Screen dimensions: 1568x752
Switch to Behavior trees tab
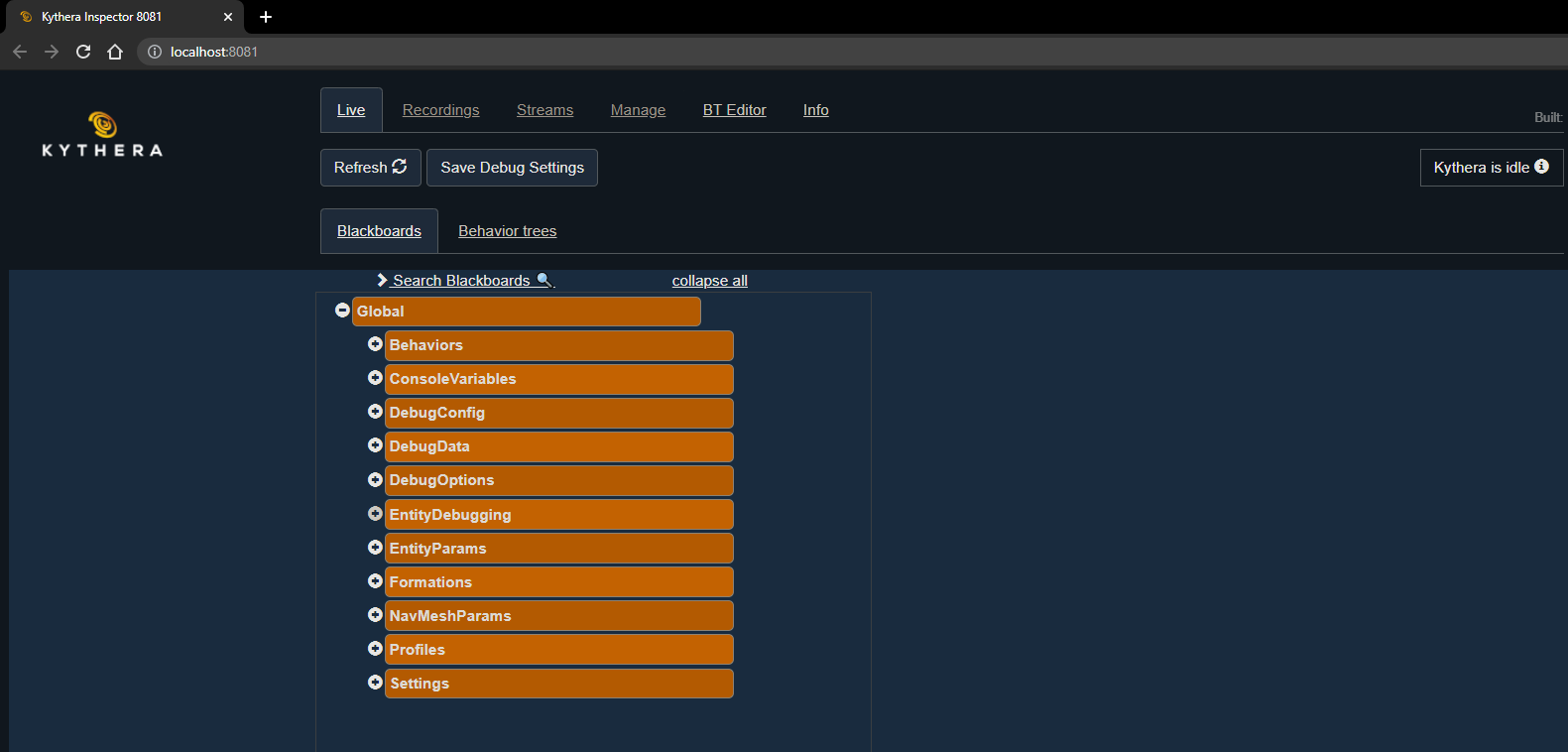(x=507, y=231)
